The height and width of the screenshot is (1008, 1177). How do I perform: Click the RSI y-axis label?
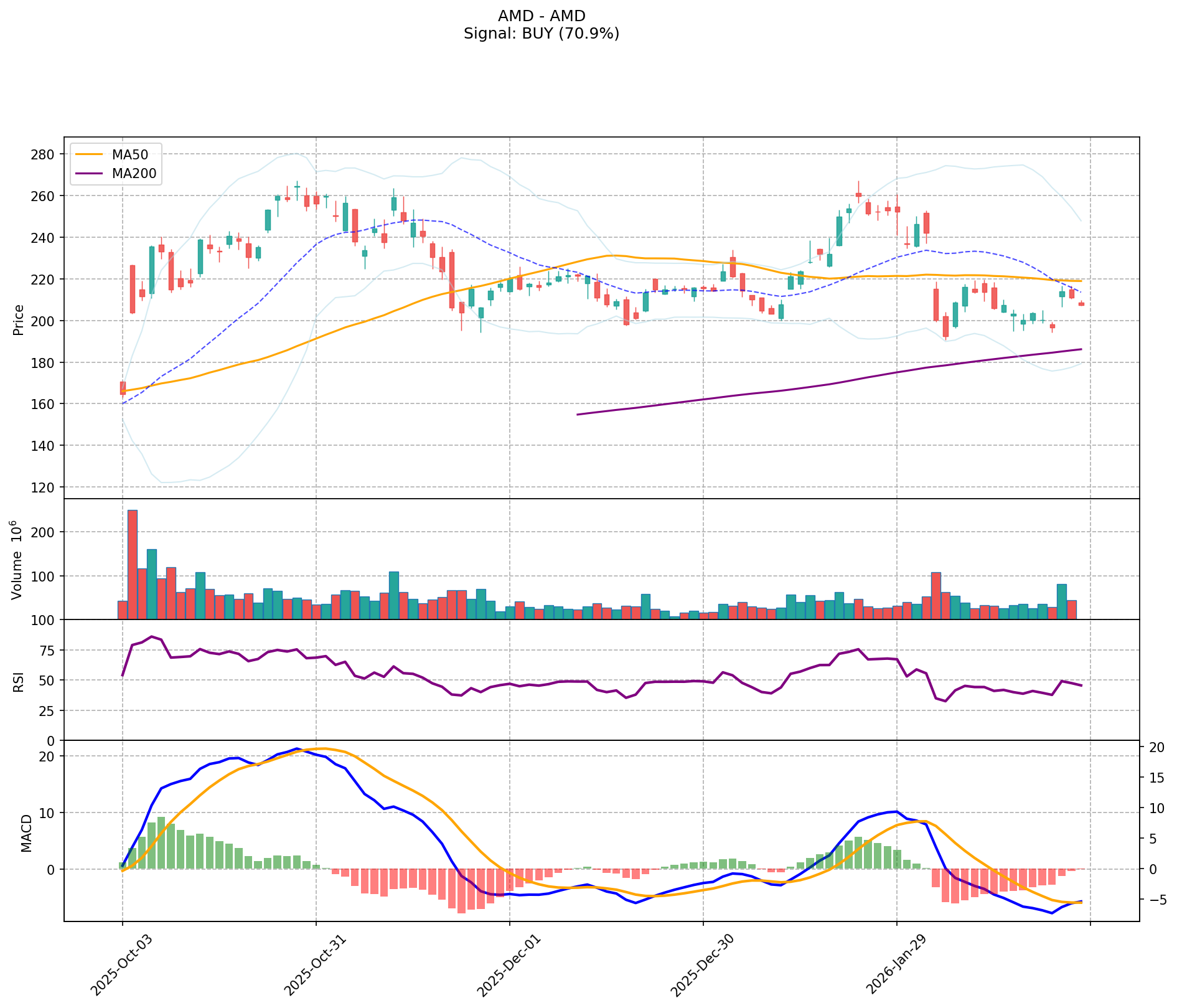(19, 682)
